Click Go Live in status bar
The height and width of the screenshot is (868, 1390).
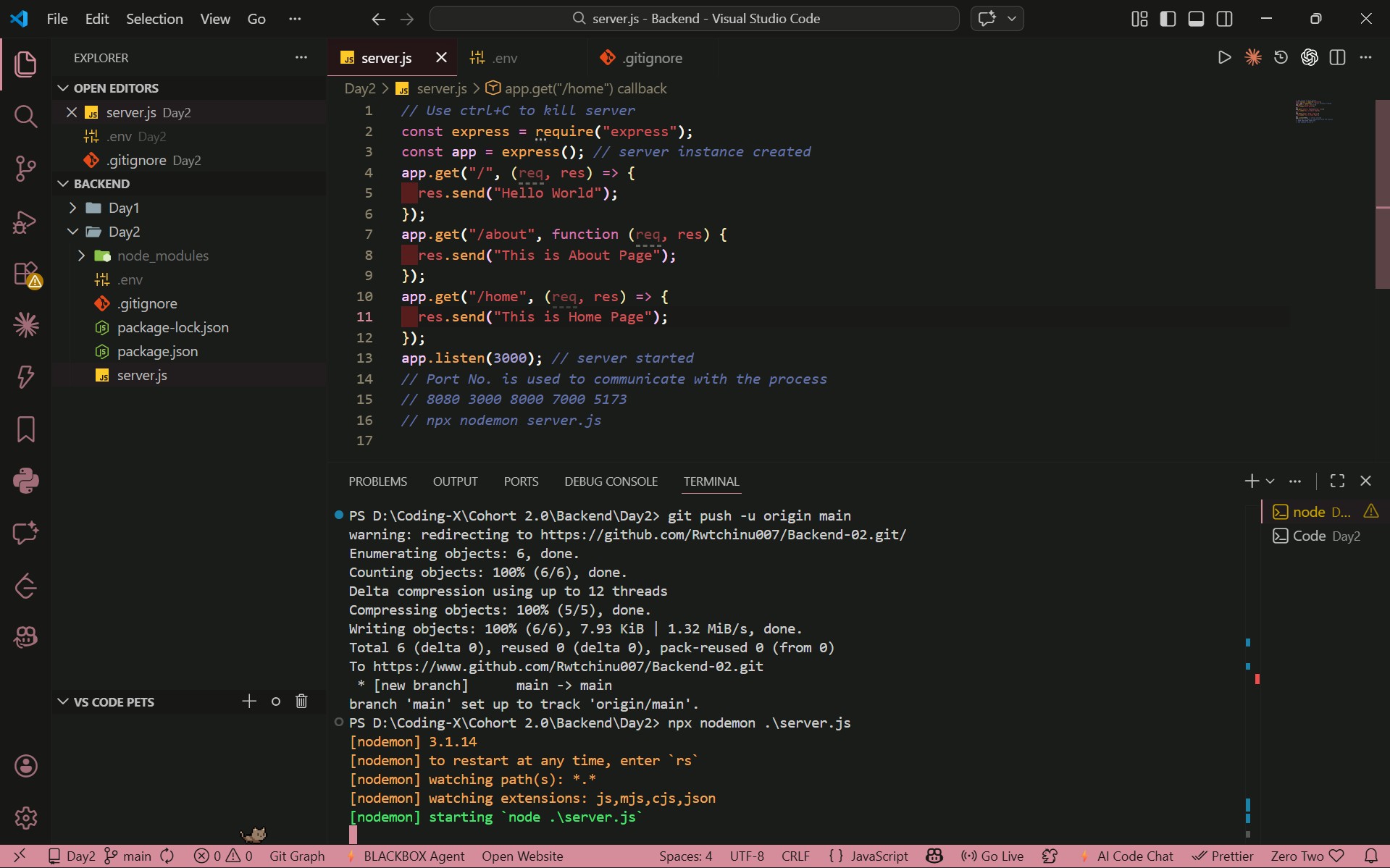click(992, 856)
